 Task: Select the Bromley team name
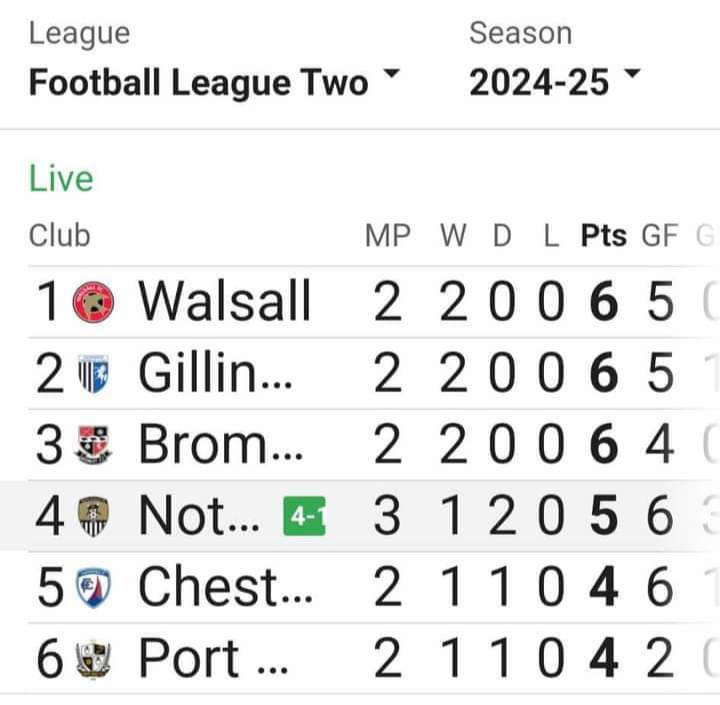[220, 445]
